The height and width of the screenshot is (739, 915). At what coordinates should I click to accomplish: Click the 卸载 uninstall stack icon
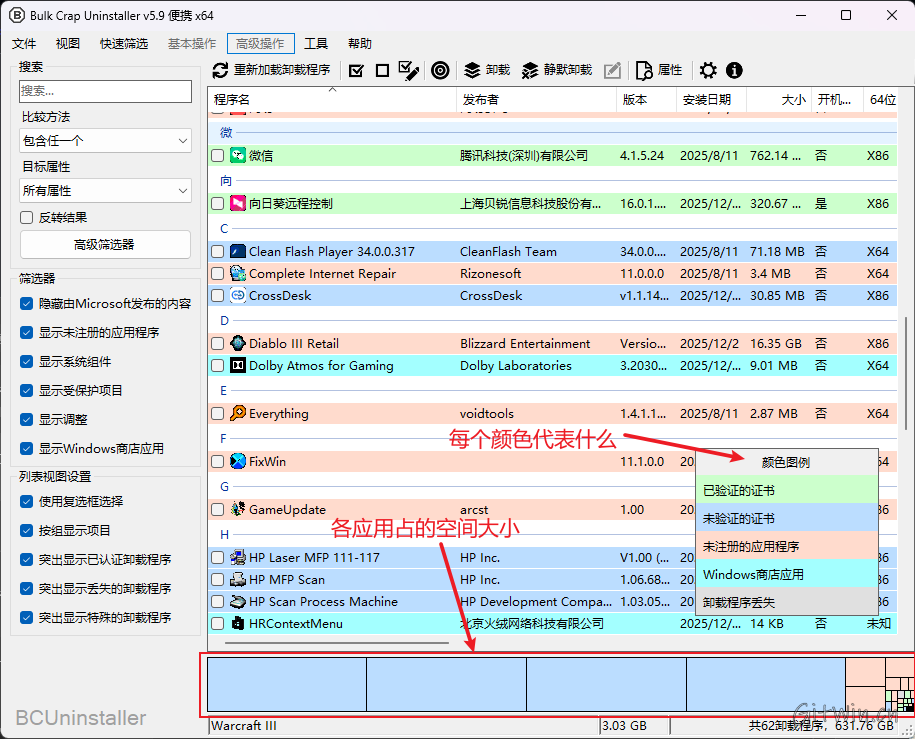[472, 71]
